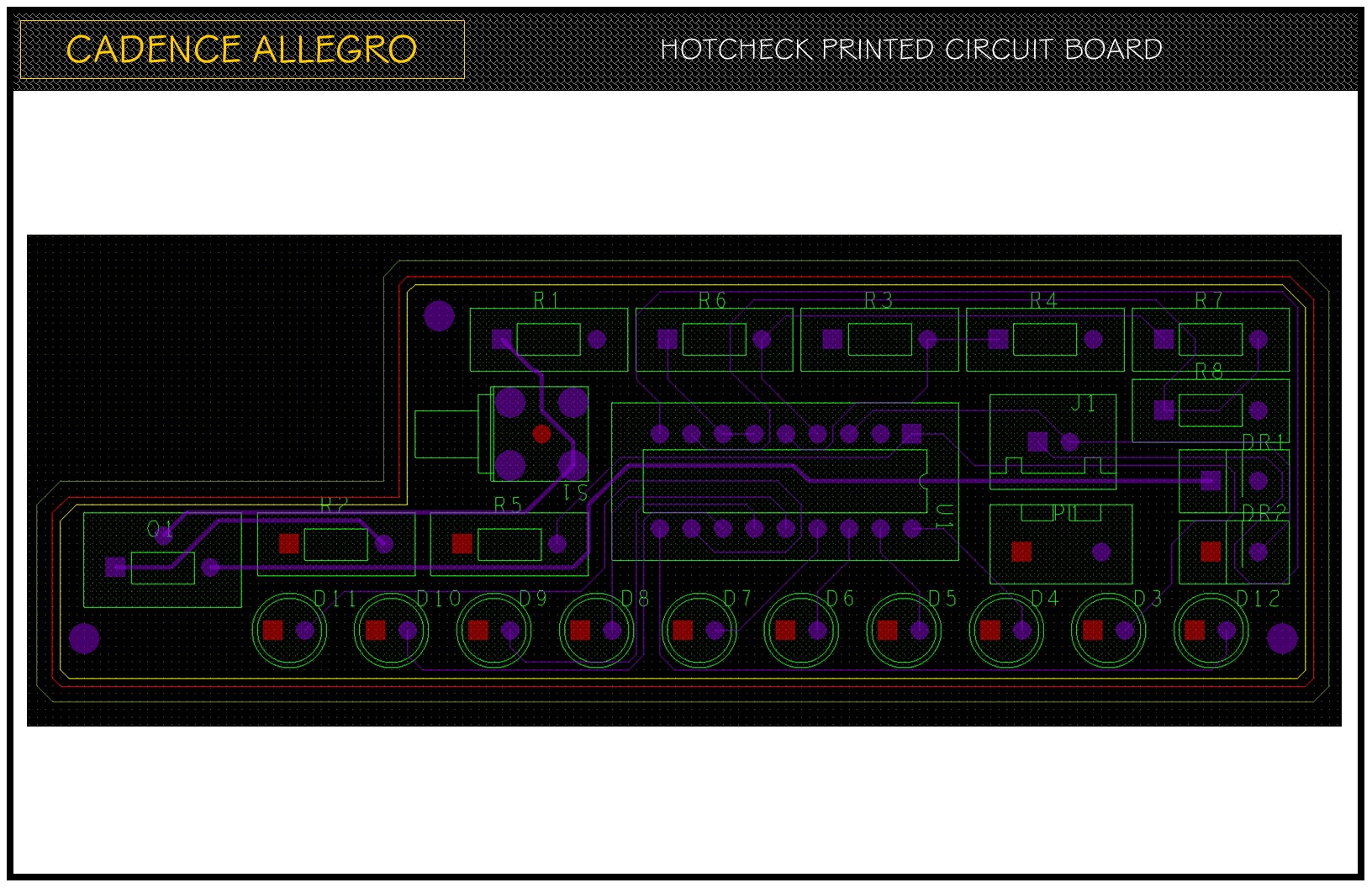Click the HOTCHECK PRINTED CIRCUIT BOARD heading

pyautogui.click(x=911, y=50)
